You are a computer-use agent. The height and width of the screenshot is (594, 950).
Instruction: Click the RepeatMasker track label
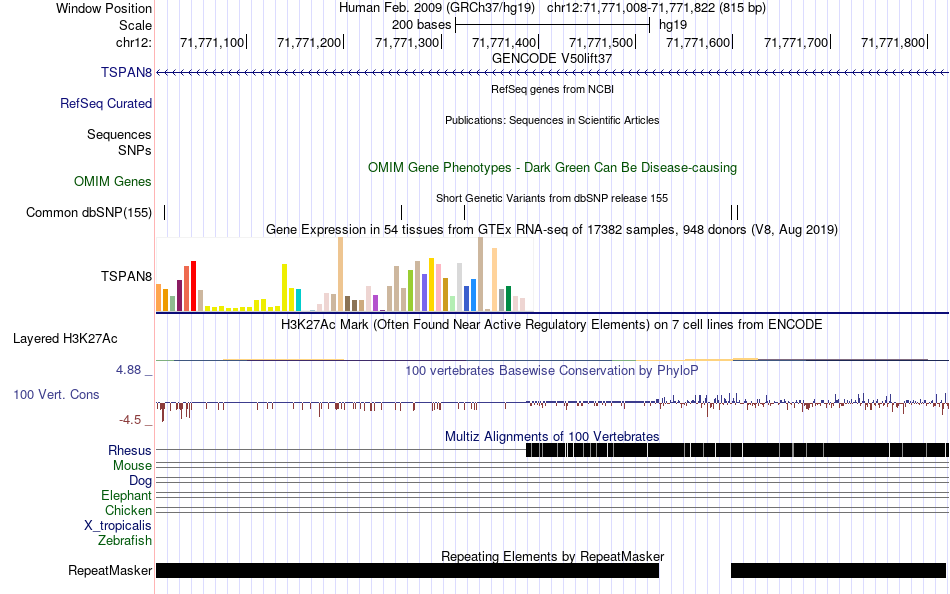click(x=110, y=570)
